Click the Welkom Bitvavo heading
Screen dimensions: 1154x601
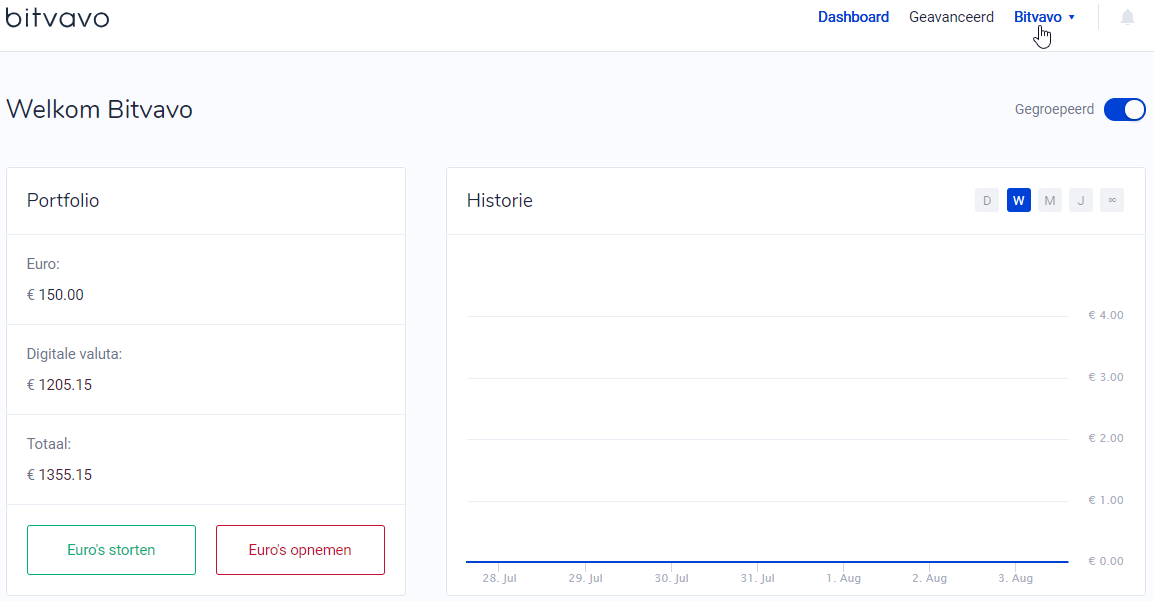(99, 110)
